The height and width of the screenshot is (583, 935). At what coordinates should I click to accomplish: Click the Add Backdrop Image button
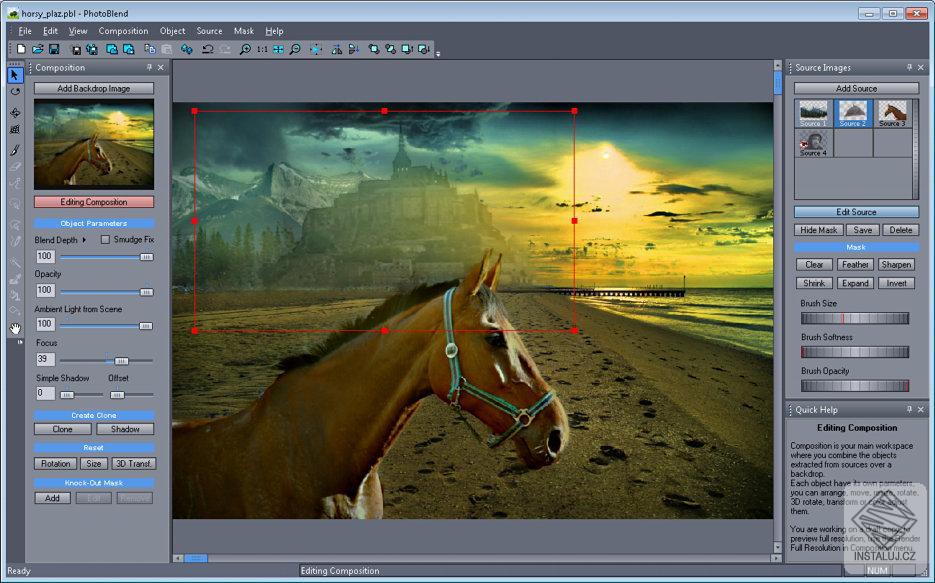94,89
